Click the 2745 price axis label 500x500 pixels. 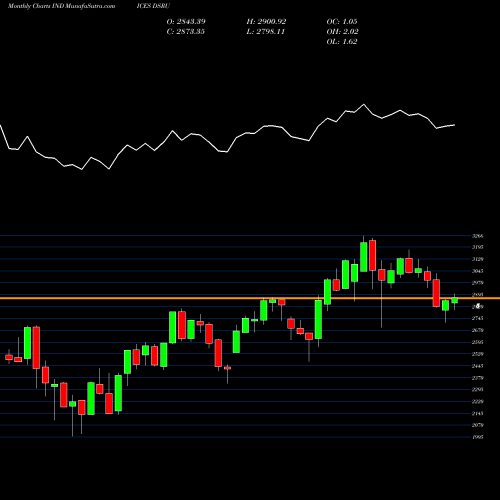tap(478, 318)
